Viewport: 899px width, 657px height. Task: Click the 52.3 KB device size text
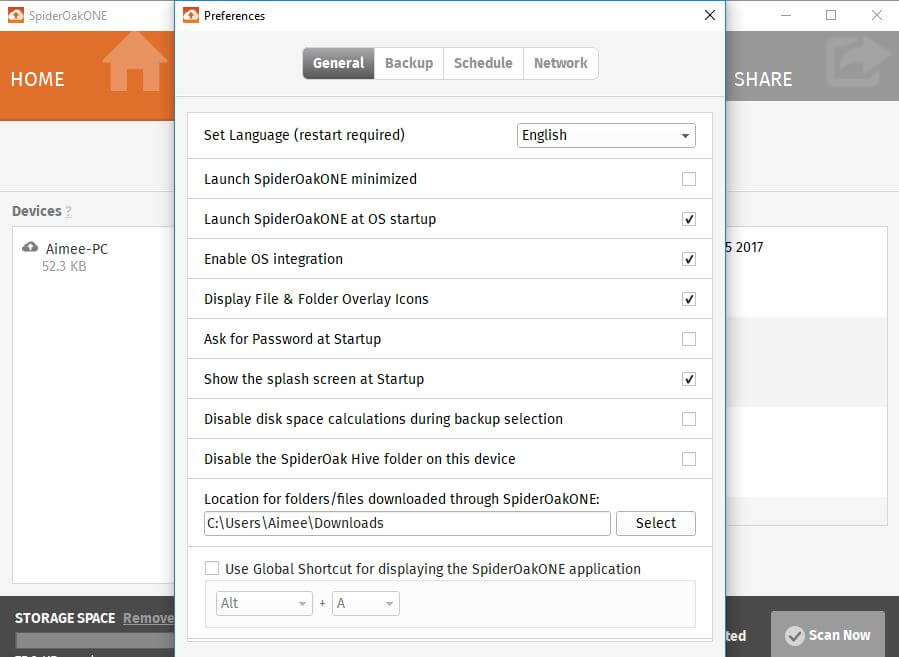[64, 266]
